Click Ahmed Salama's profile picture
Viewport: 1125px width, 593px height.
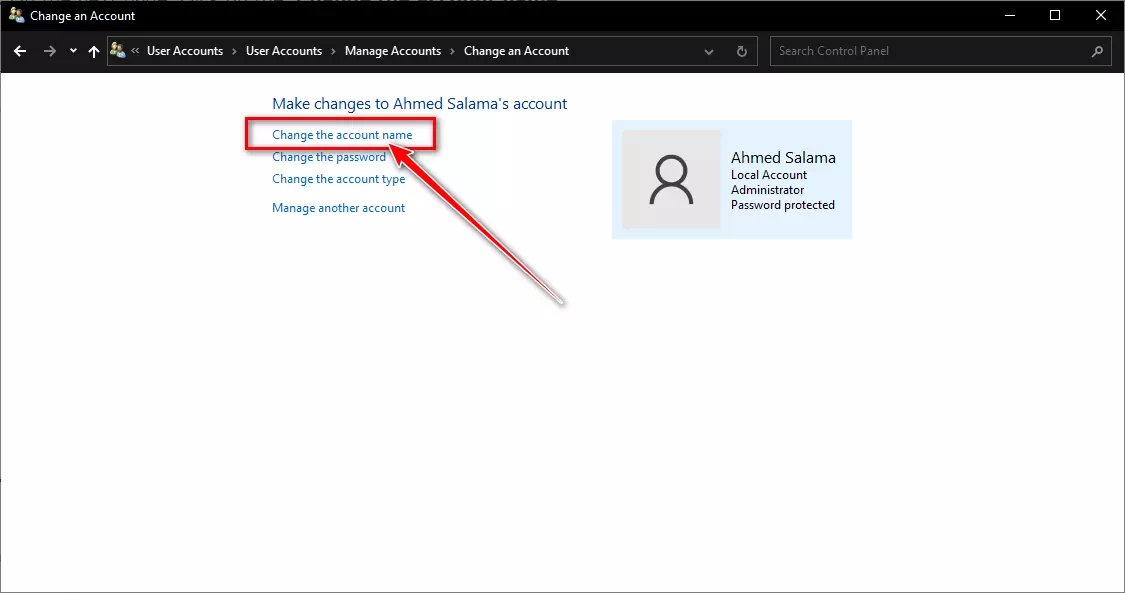(671, 179)
